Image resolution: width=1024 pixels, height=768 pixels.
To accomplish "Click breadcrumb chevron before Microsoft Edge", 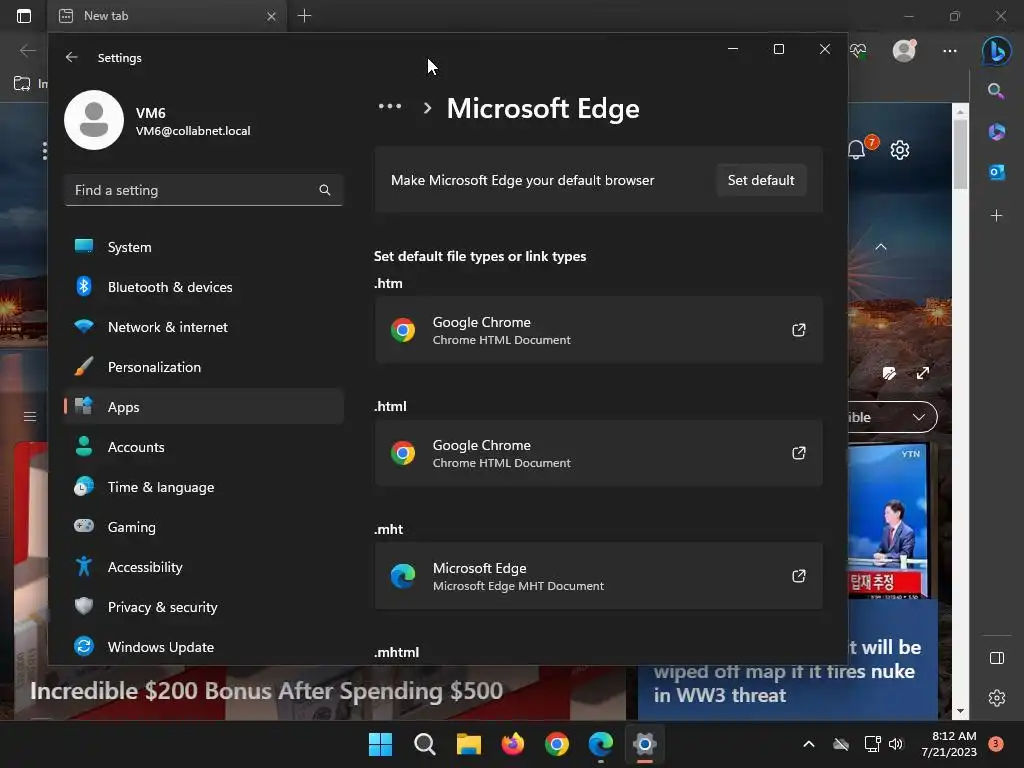I will pos(427,108).
